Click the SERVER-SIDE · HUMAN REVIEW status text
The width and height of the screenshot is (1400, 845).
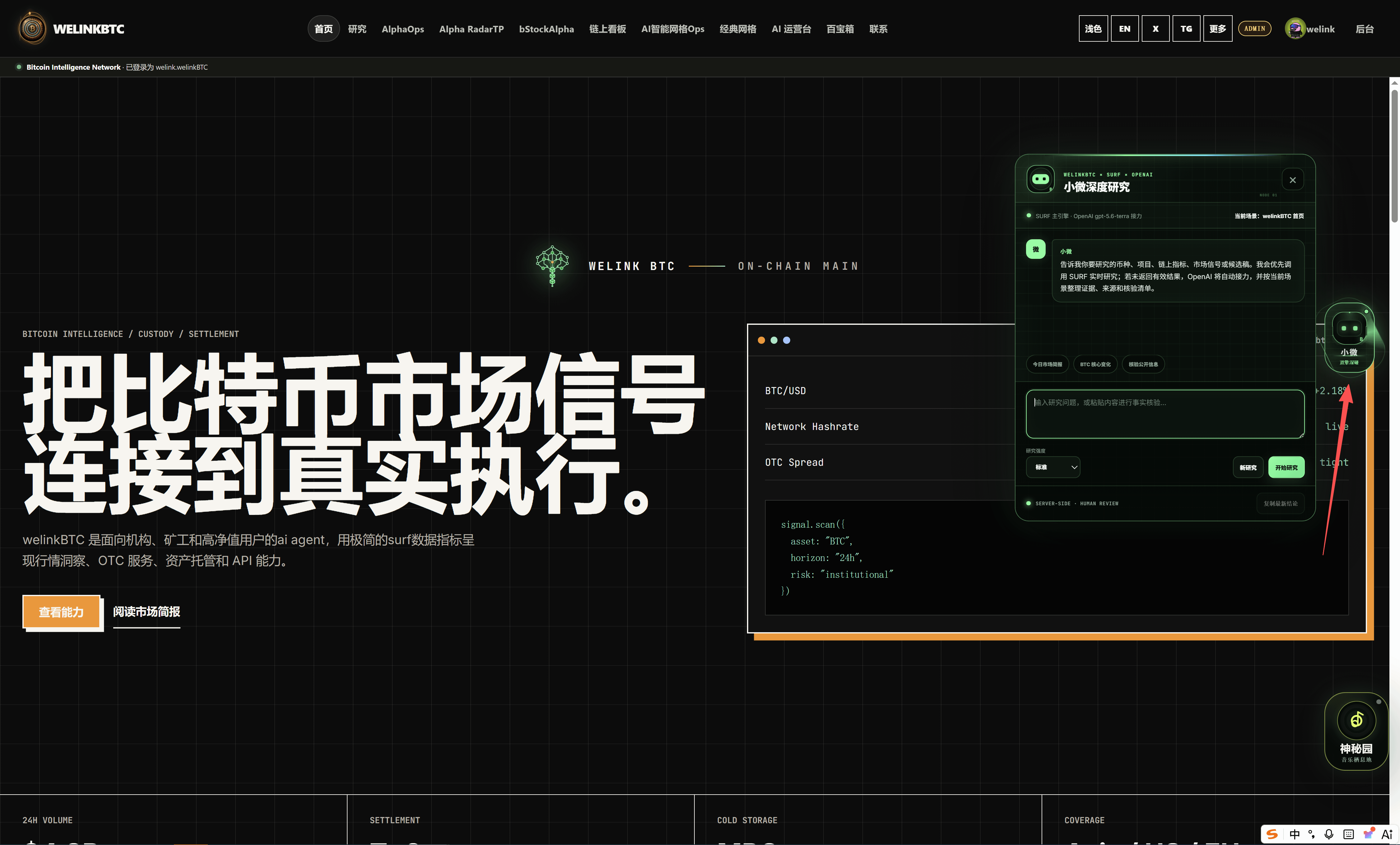click(1077, 503)
